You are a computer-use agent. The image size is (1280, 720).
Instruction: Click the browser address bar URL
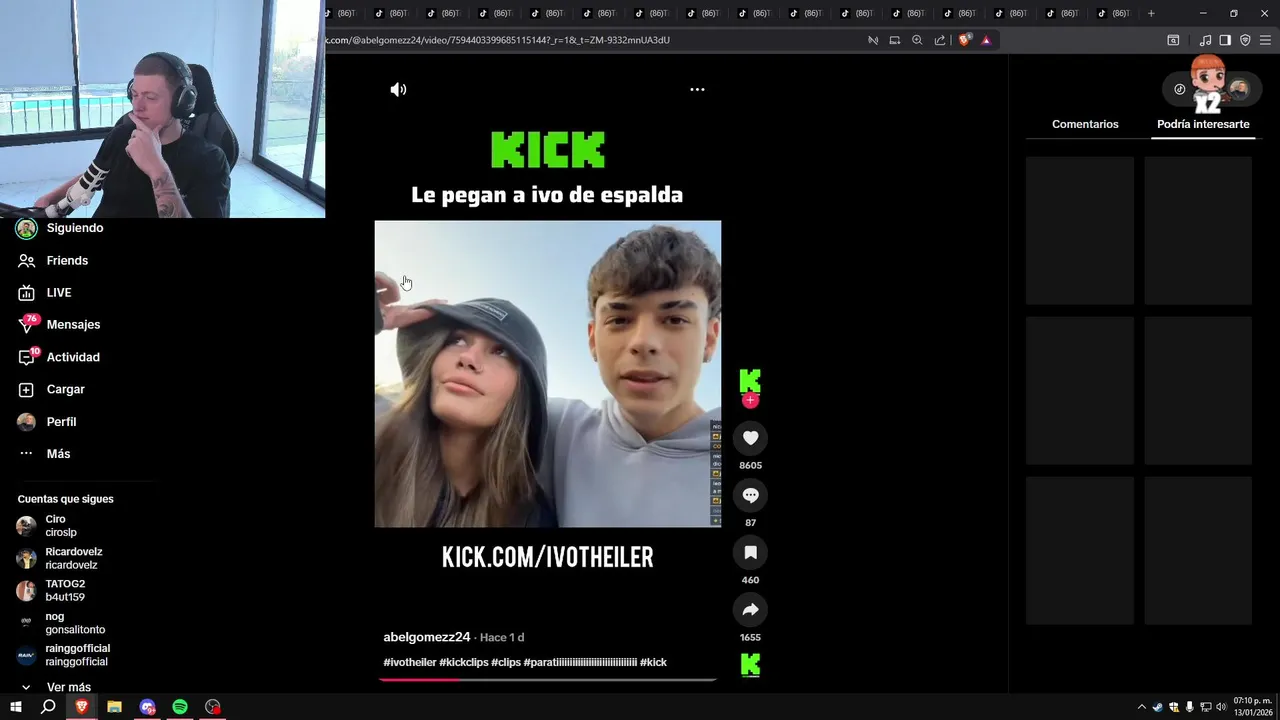[x=497, y=40]
